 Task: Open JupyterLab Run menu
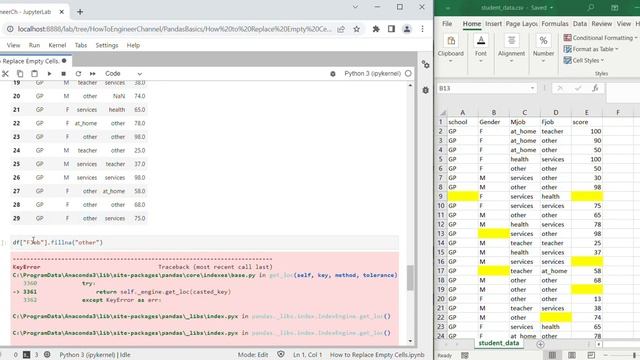tap(34, 45)
